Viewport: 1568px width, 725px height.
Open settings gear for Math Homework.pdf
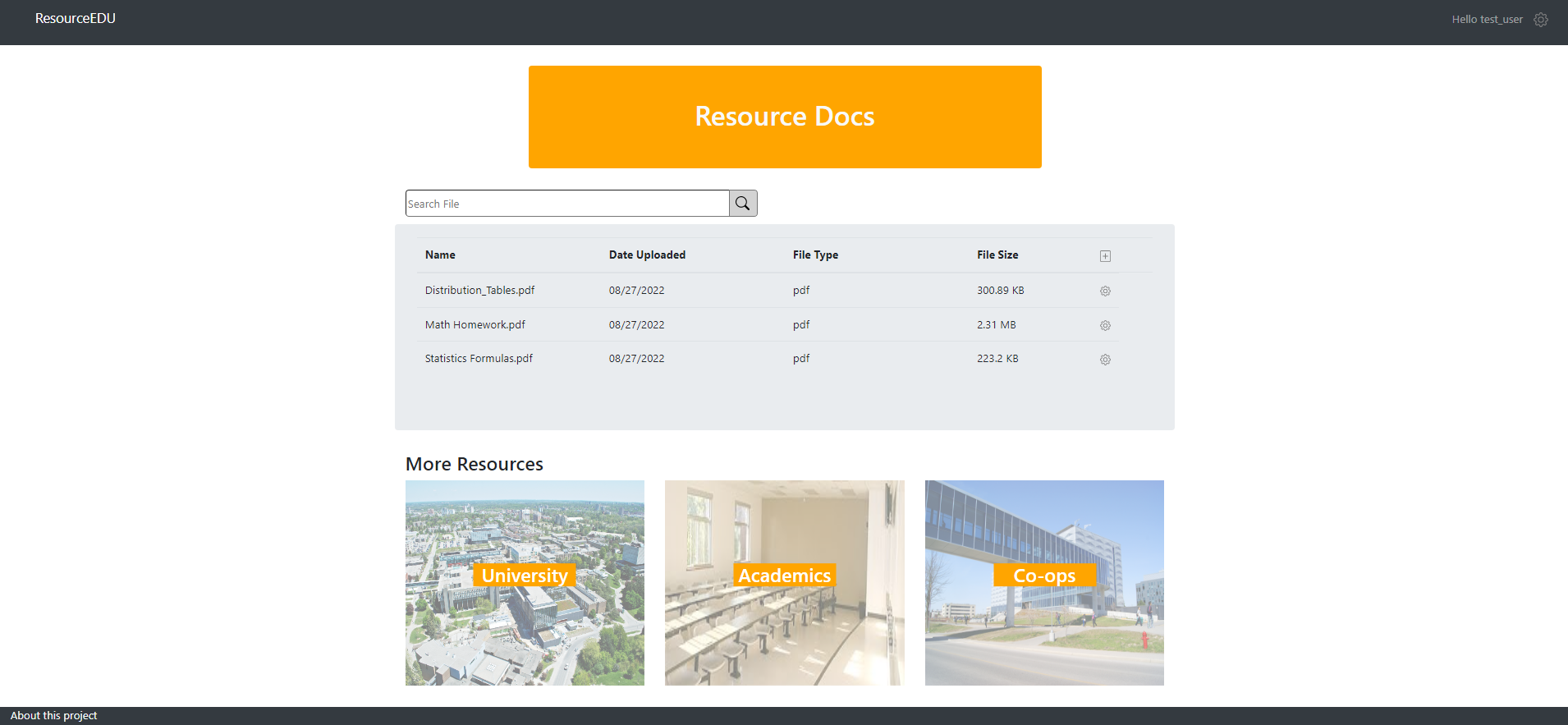[x=1105, y=326]
